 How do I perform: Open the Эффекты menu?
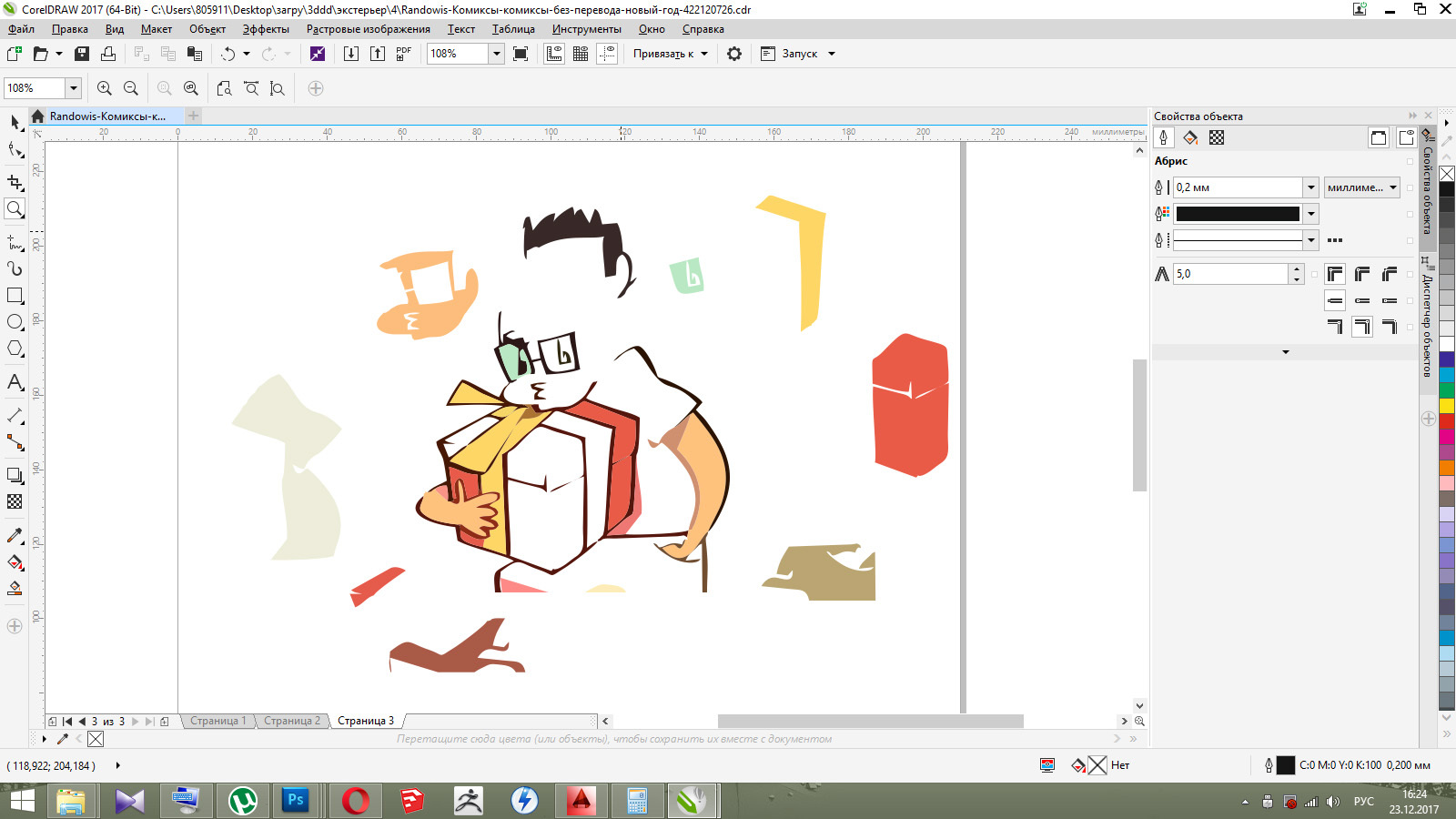266,29
